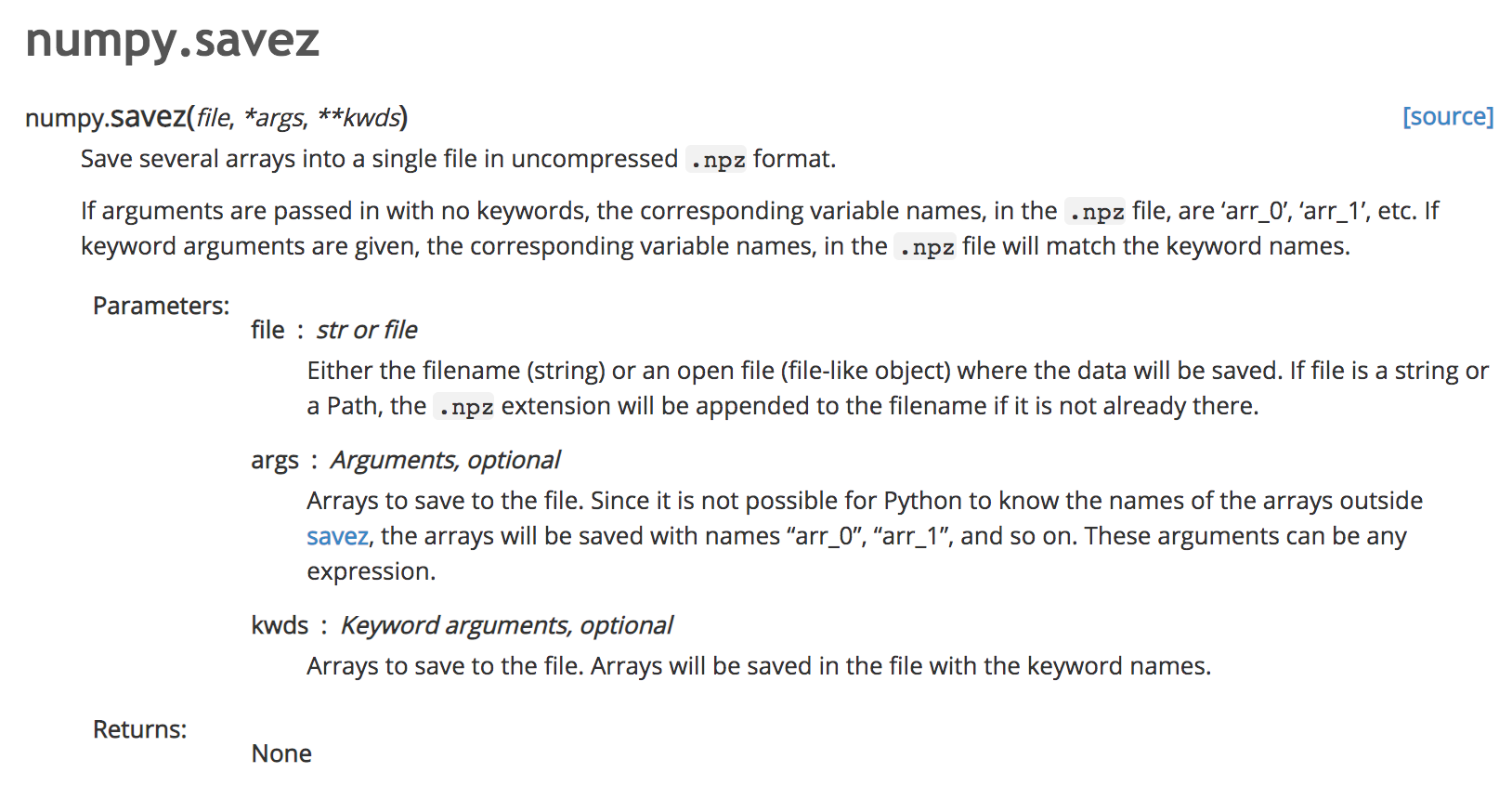The height and width of the screenshot is (799, 1512).
Task: Click *args in the function signature
Action: click(x=273, y=119)
